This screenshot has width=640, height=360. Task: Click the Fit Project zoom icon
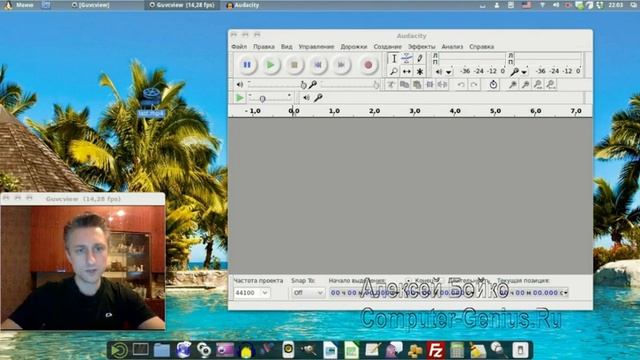pos(551,84)
